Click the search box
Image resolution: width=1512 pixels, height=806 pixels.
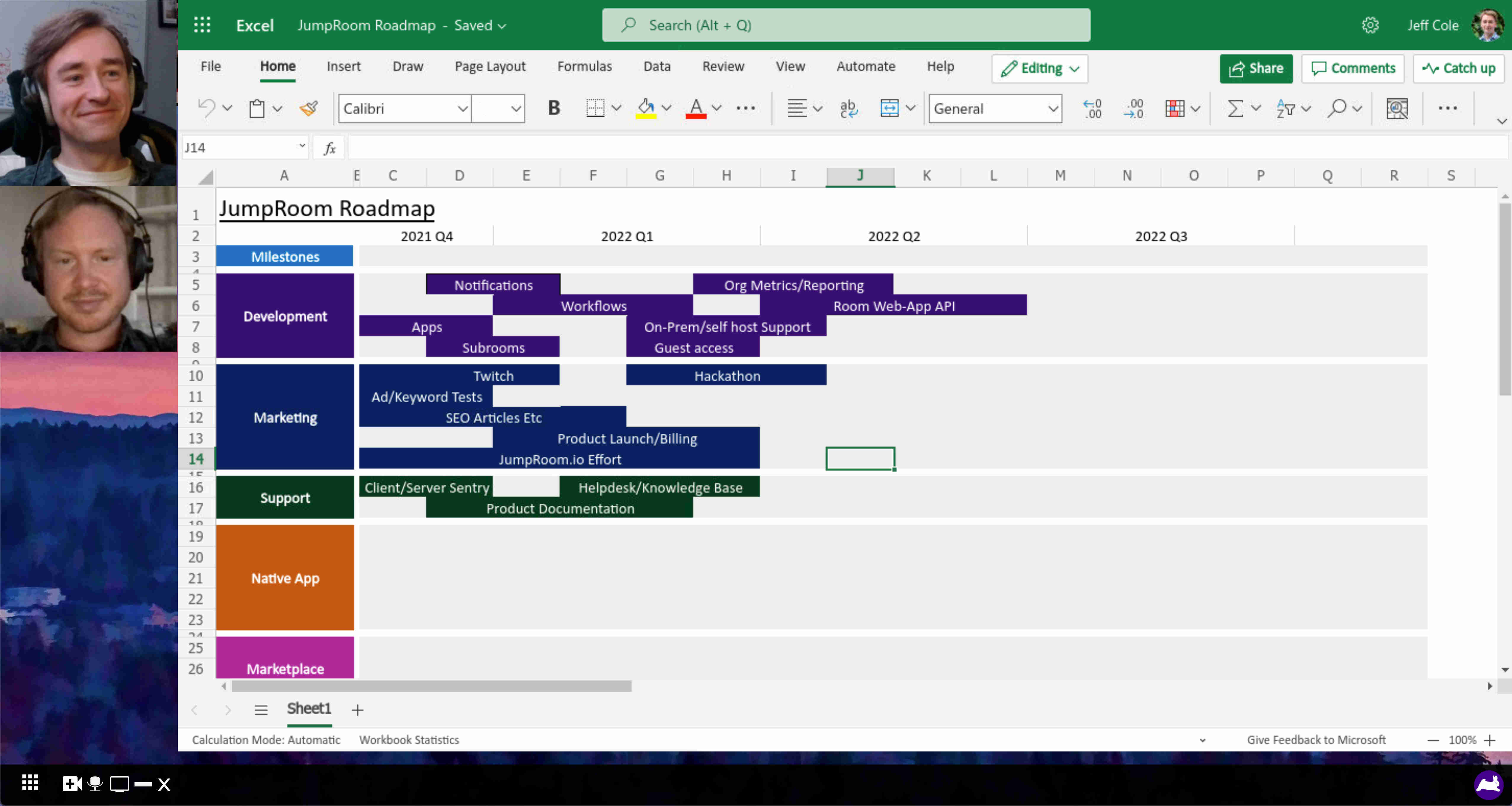(x=846, y=25)
